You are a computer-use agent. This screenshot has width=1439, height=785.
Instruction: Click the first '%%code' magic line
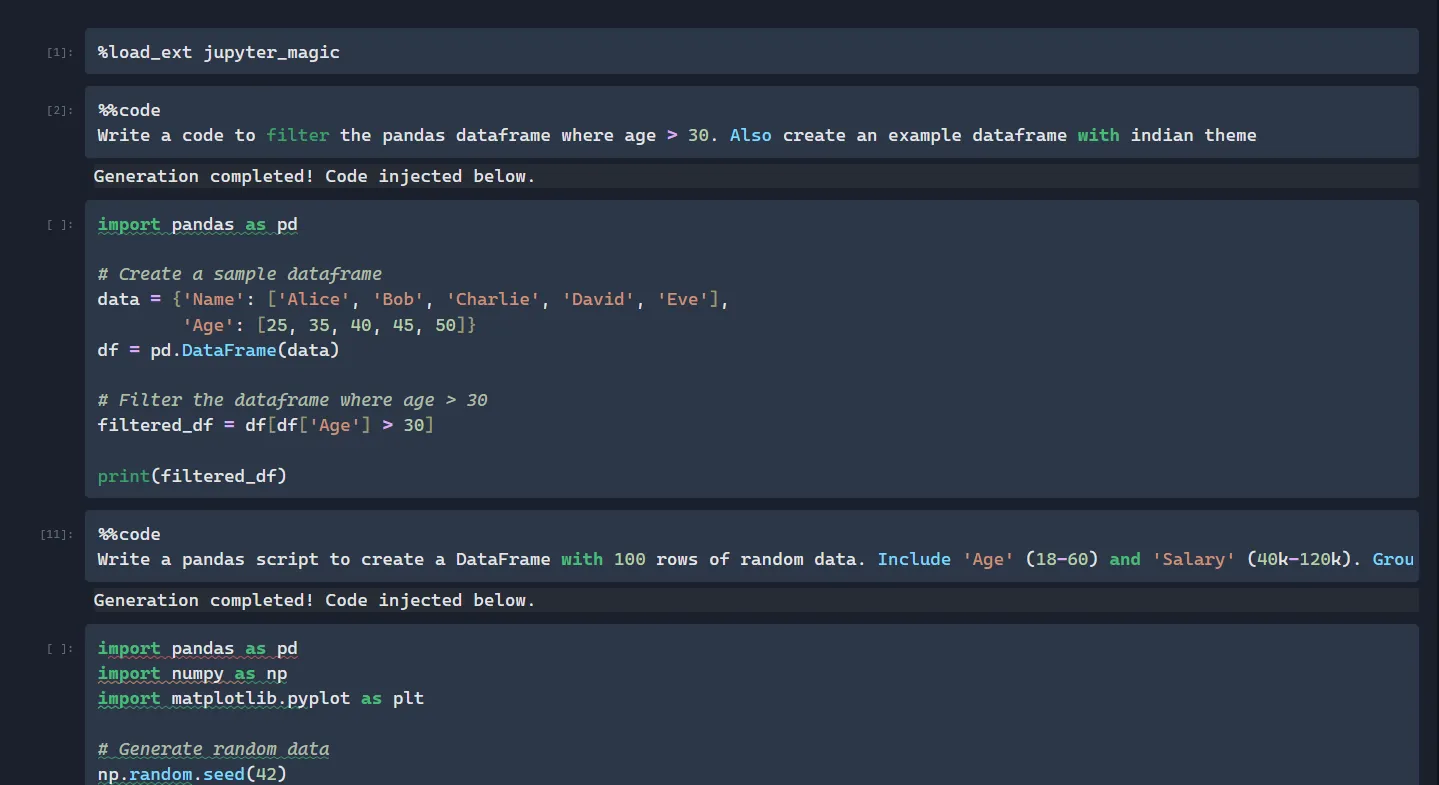pos(129,110)
